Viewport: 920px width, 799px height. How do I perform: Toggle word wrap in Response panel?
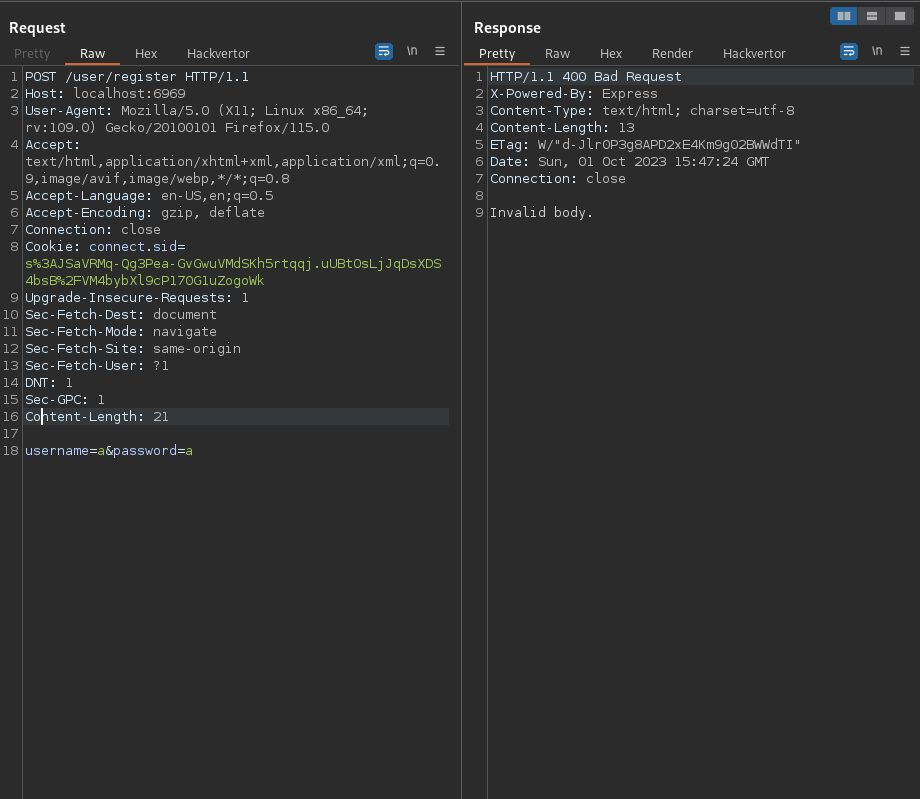[x=848, y=52]
